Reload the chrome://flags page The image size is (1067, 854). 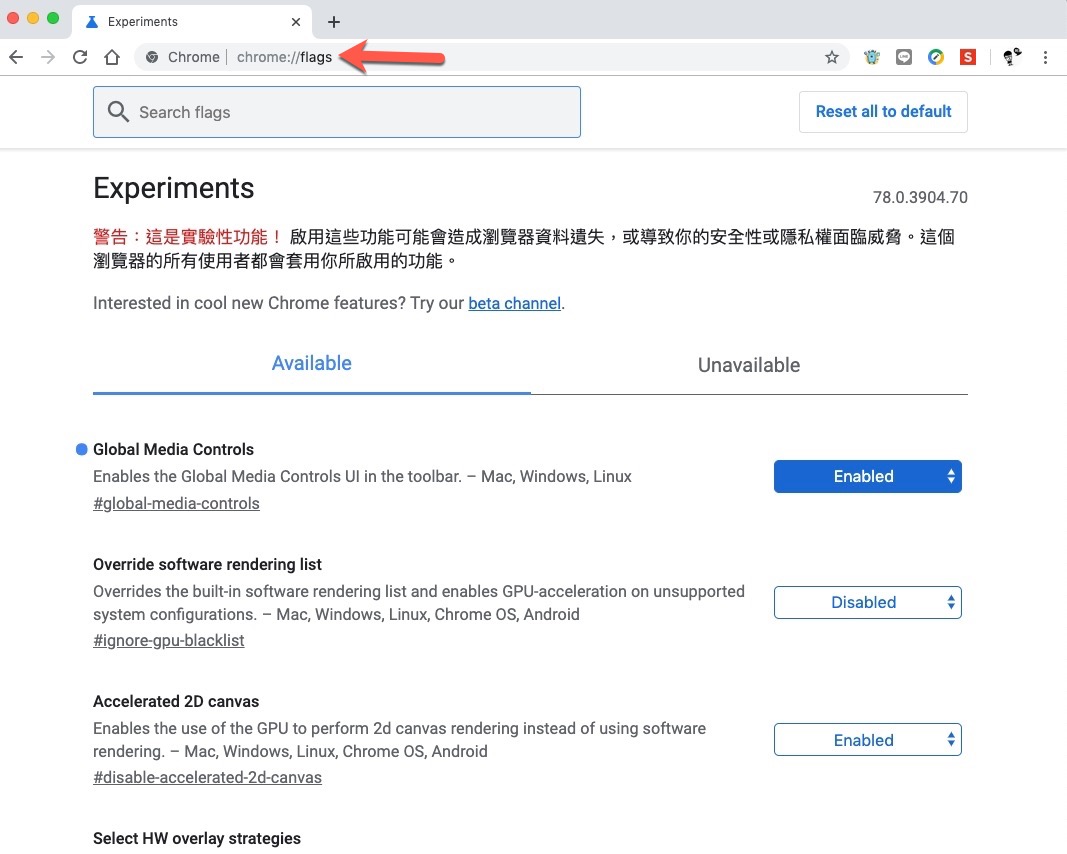tap(80, 57)
